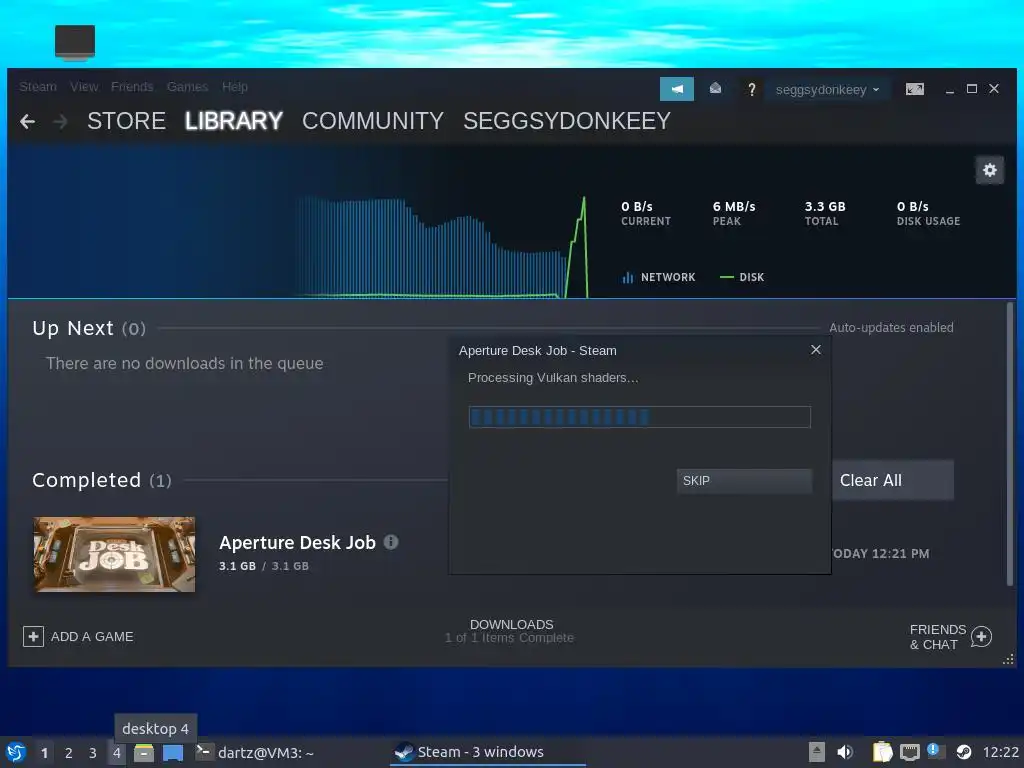The image size is (1024, 768).
Task: Go to the COMMUNITY tab
Action: 373,121
